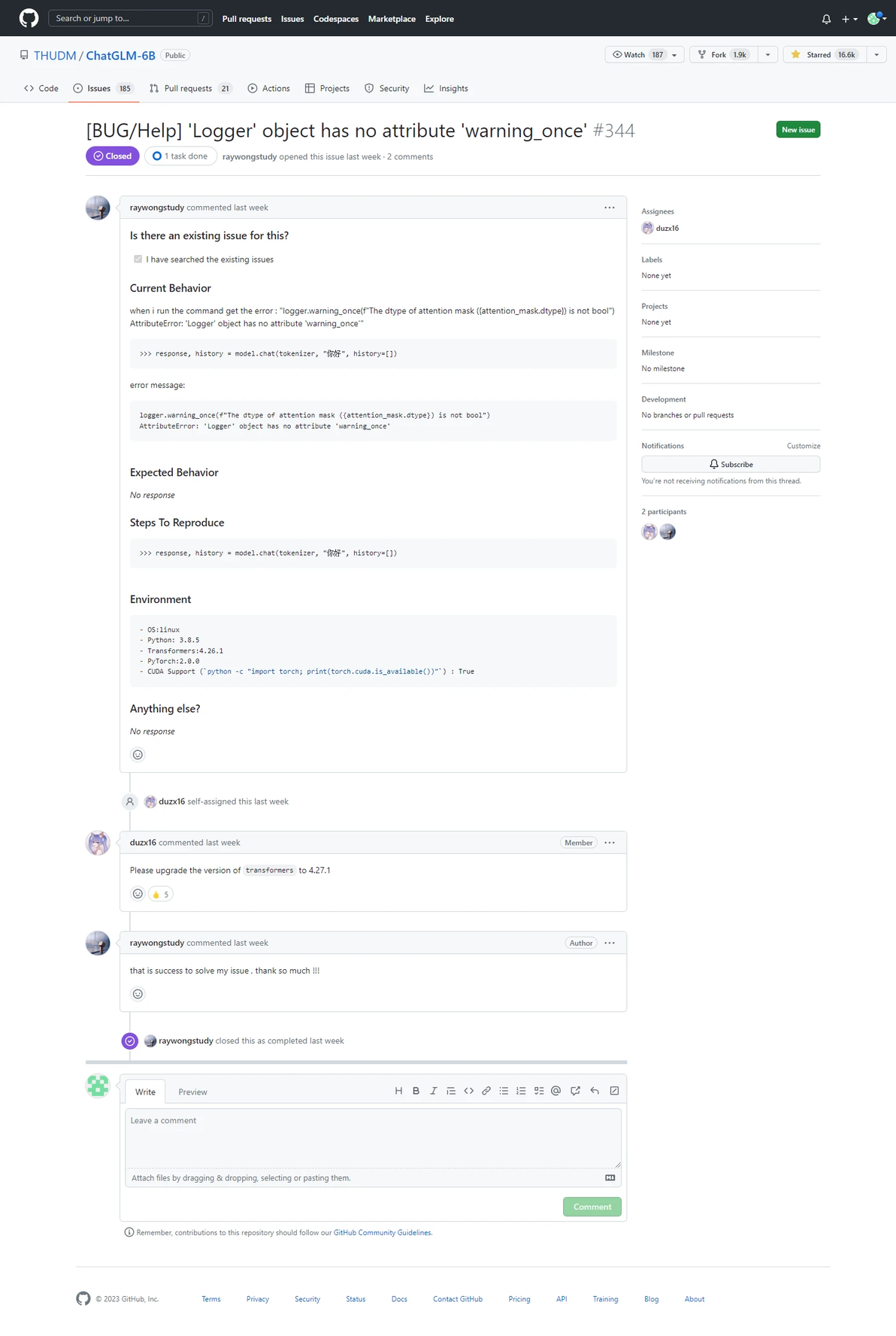Switch to the Preview tab
Screen dimensions: 896x1336
click(192, 1092)
